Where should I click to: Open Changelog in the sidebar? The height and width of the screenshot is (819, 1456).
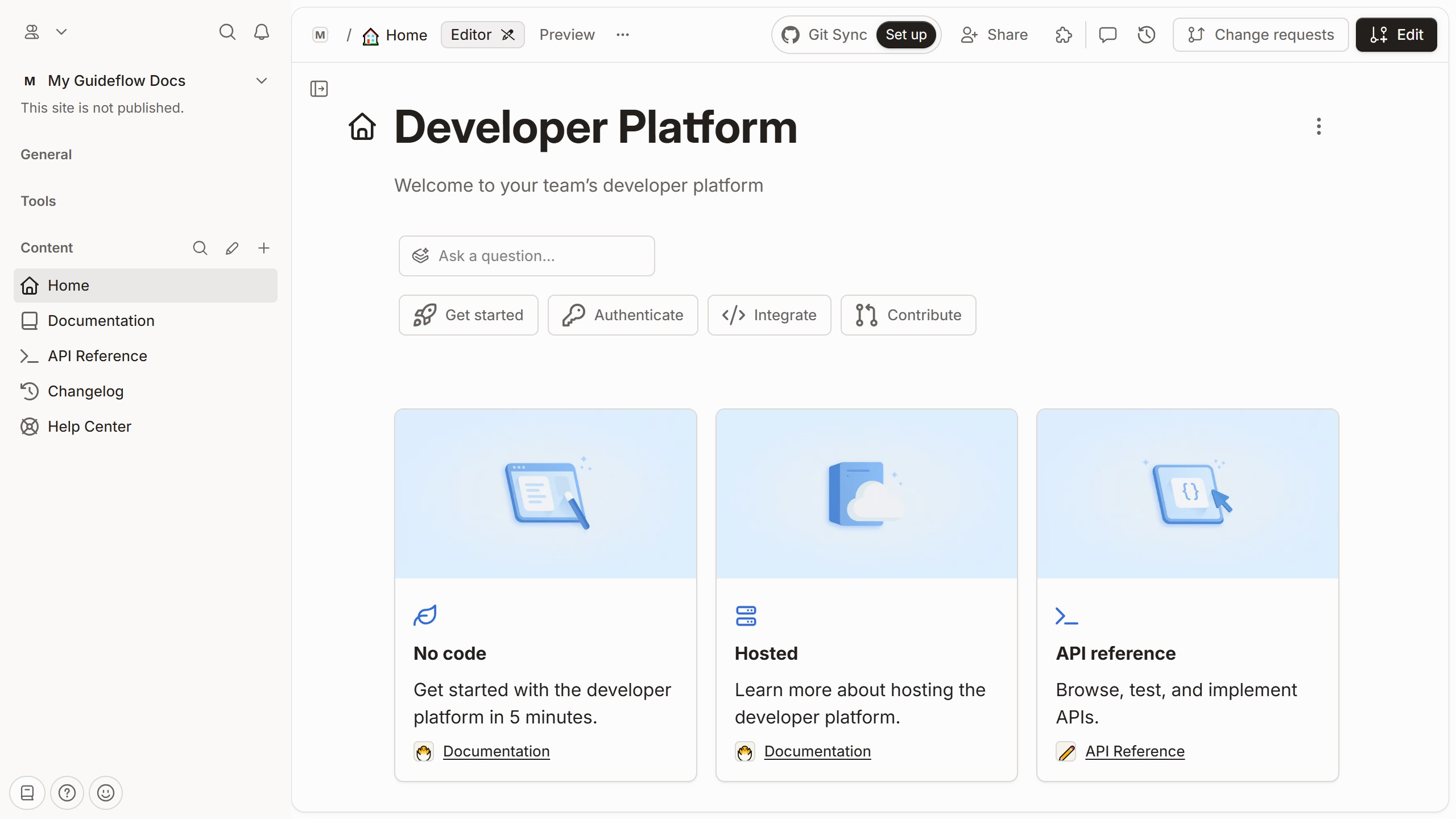click(x=146, y=391)
